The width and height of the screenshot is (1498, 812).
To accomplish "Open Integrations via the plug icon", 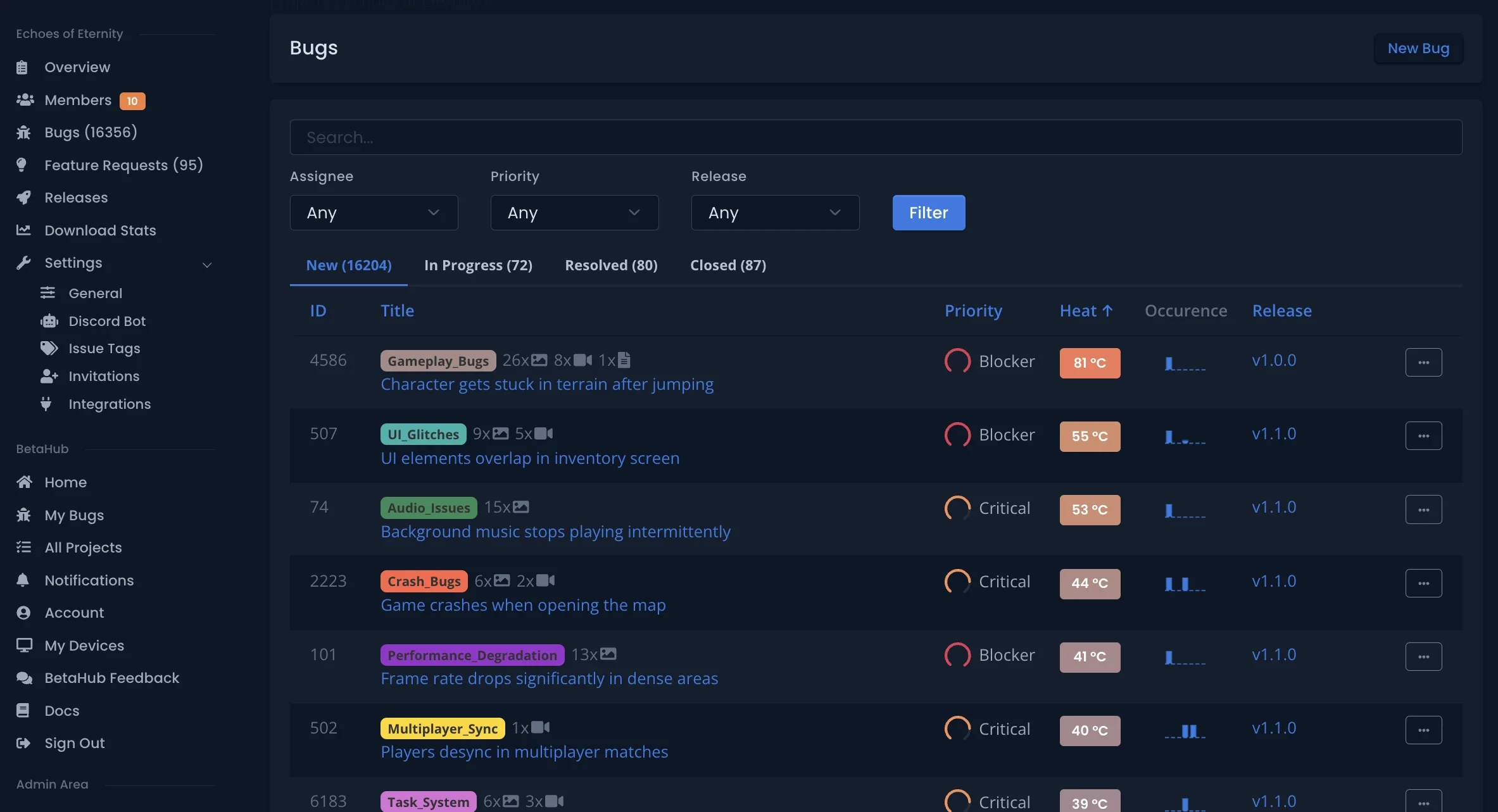I will pos(49,404).
